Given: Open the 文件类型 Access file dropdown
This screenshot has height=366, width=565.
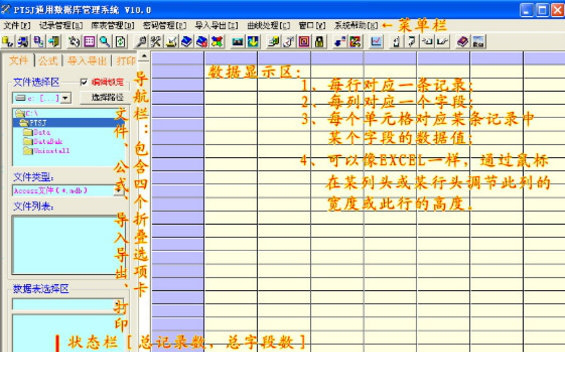Looking at the screenshot, I should pos(119,191).
